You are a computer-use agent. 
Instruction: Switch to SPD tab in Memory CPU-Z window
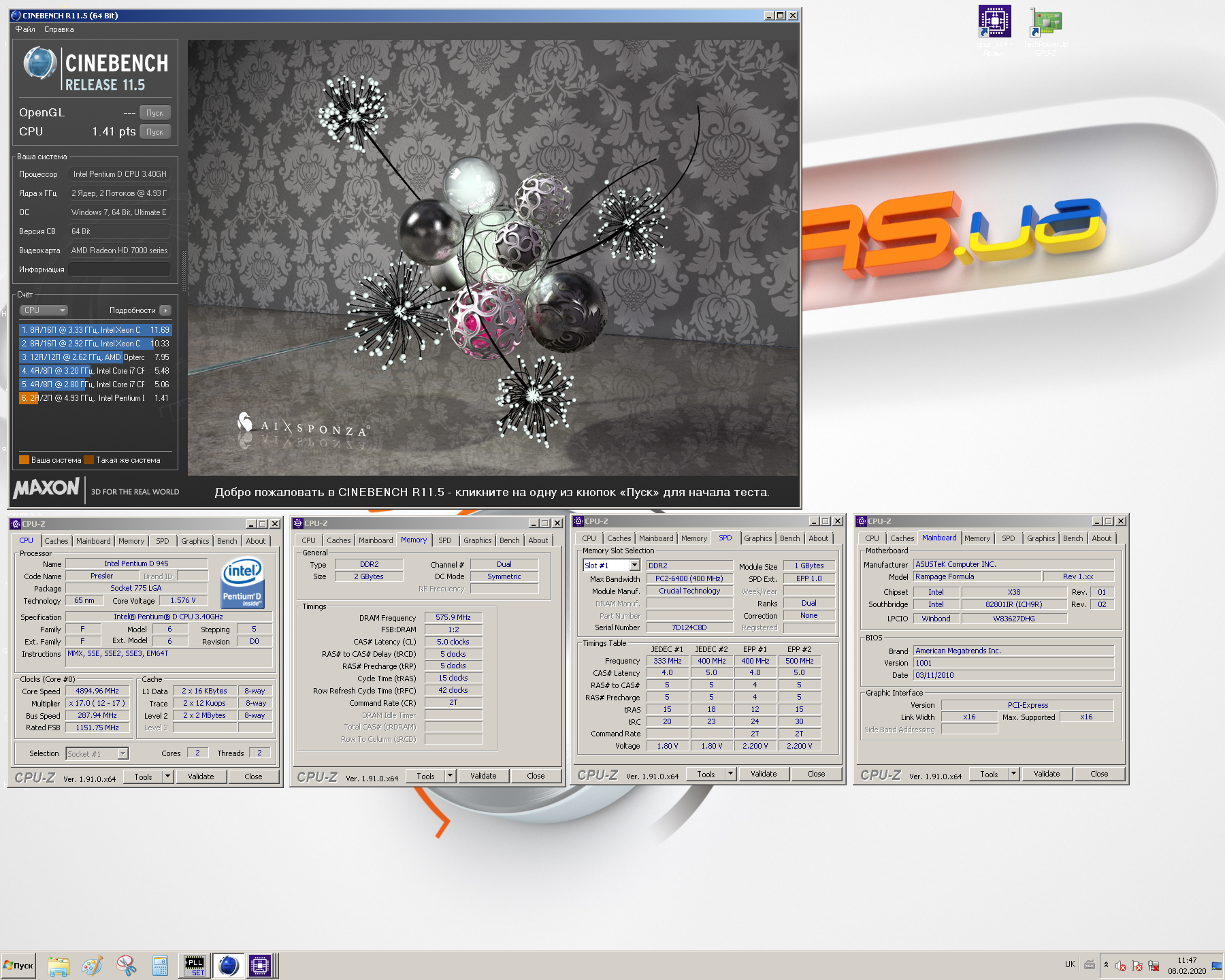click(x=445, y=540)
